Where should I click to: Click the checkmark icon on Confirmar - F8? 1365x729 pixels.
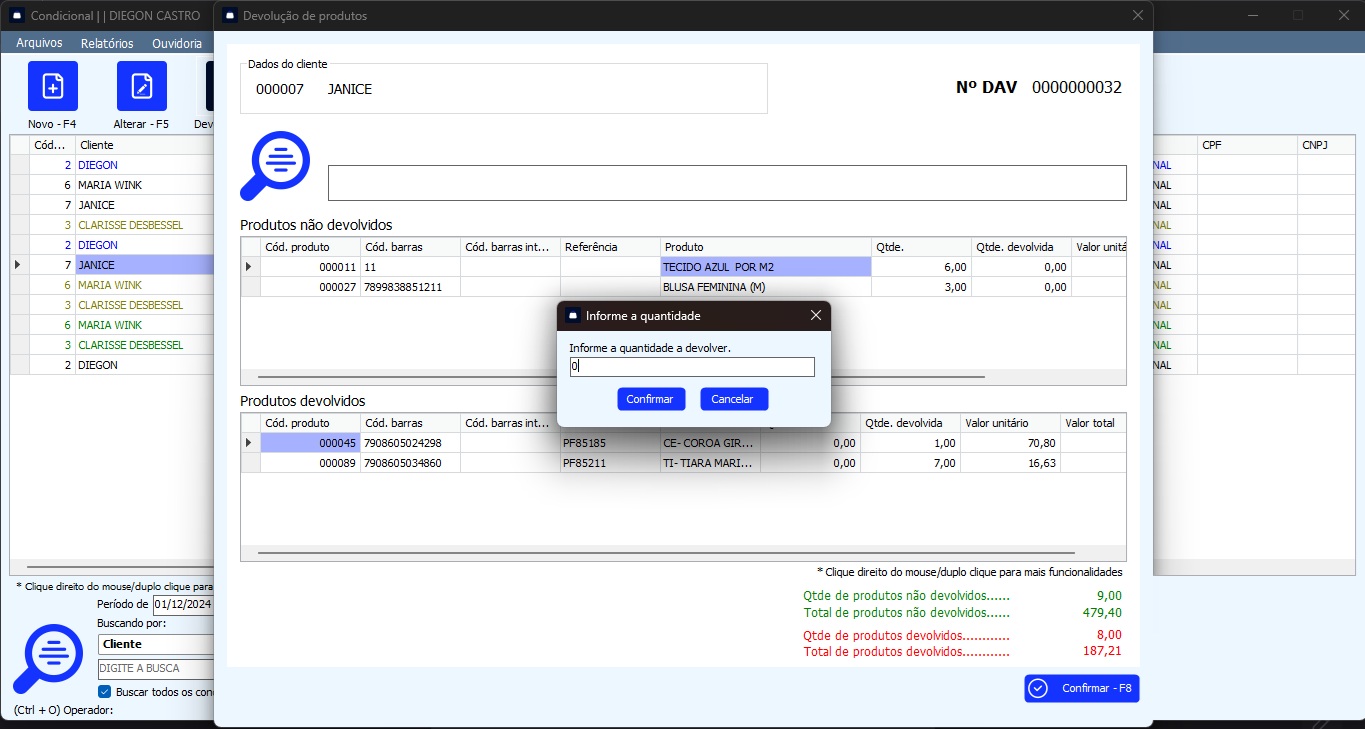tap(1038, 688)
